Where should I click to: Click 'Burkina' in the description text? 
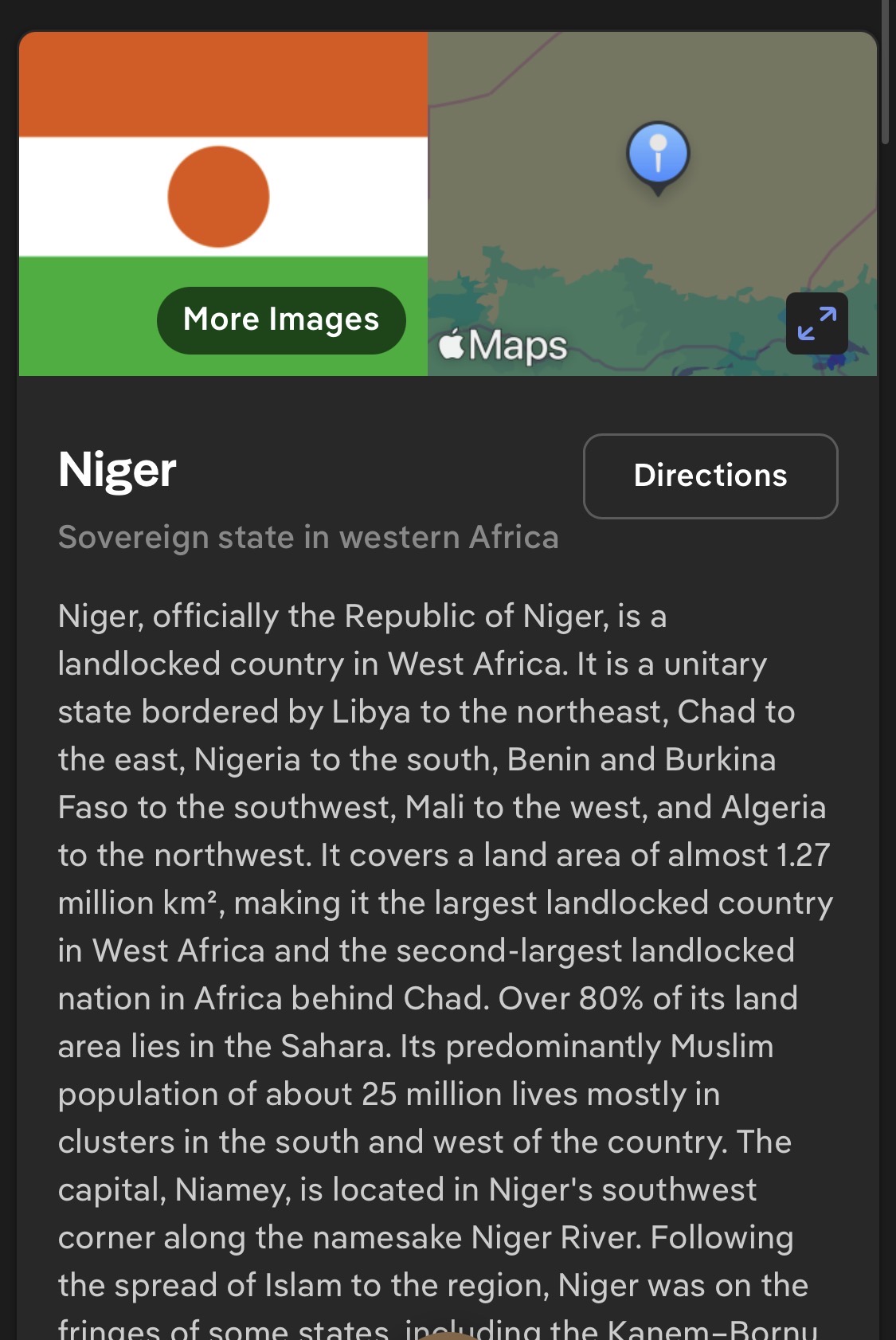720,759
